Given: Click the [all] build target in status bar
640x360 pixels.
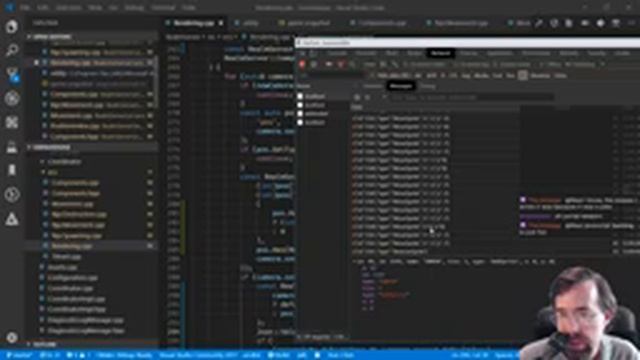Looking at the screenshot, I should tap(302, 355).
